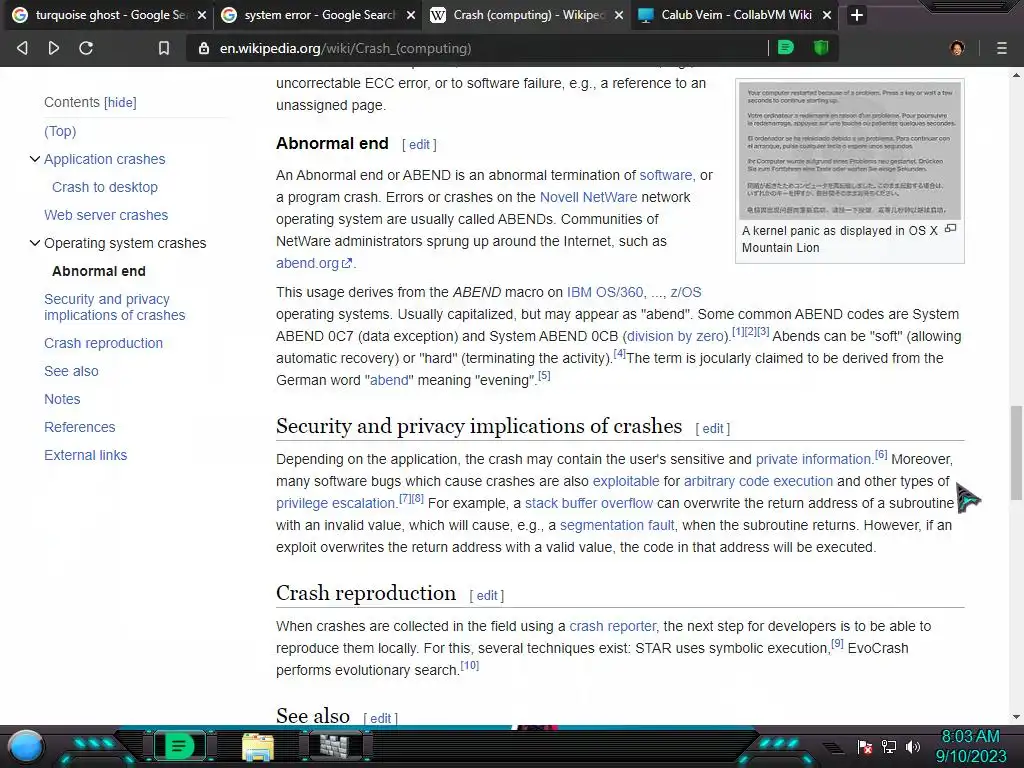Viewport: 1024px width, 768px height.
Task: Go to Crash to desktop in contents
Action: [105, 187]
